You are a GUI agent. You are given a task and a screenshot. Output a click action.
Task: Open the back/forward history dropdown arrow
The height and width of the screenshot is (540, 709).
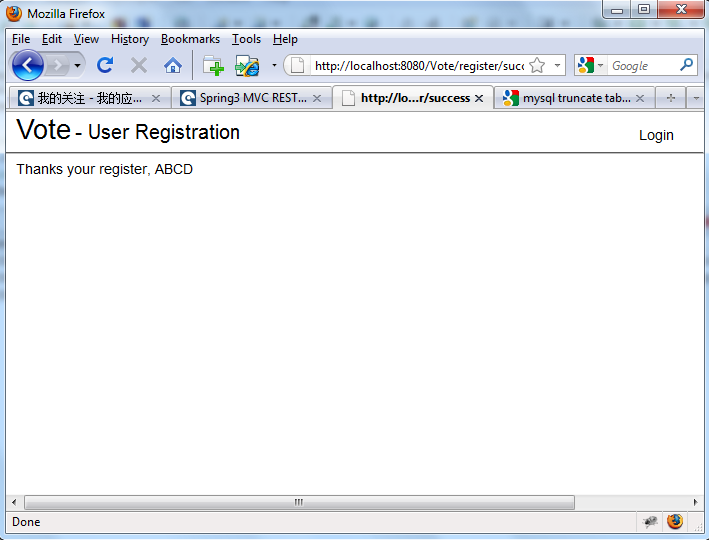tap(78, 66)
